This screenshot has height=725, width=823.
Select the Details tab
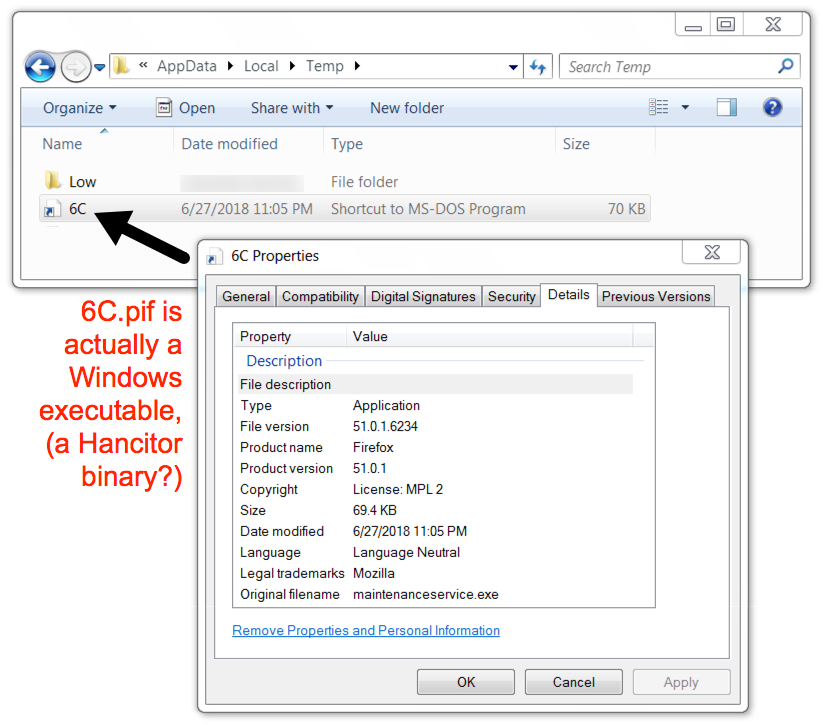coord(568,295)
